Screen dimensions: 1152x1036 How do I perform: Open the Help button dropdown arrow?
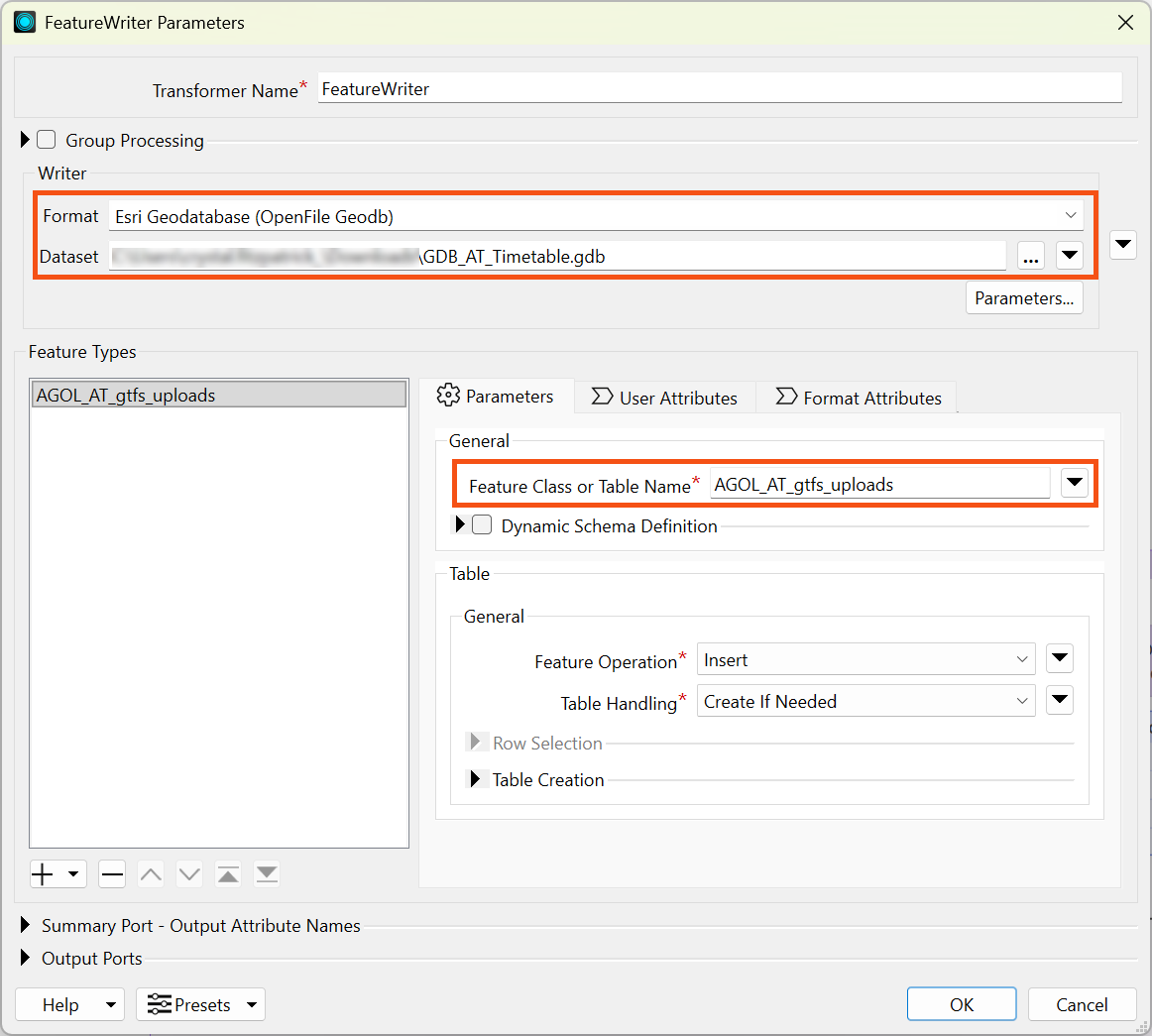[111, 1004]
